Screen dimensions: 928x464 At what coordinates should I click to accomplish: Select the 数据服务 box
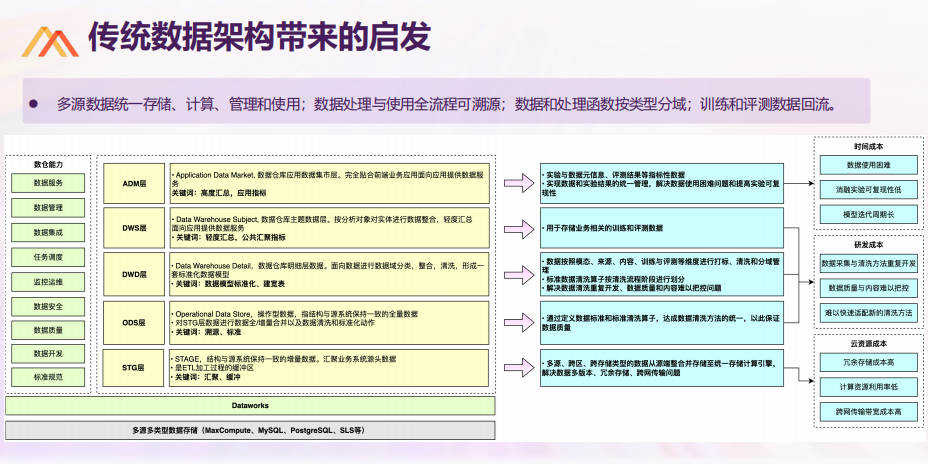(48, 183)
